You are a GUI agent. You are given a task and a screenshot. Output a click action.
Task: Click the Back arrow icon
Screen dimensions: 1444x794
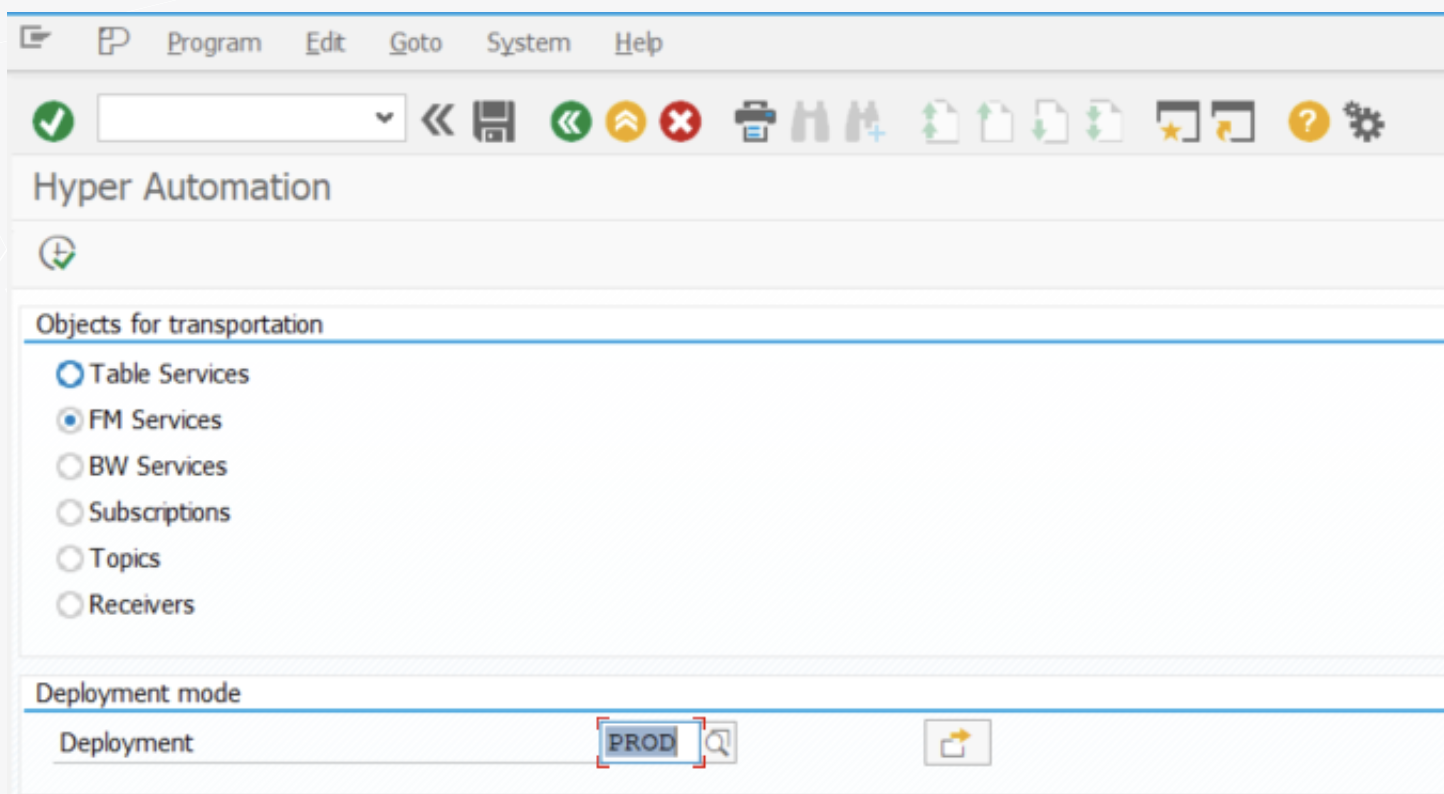(570, 121)
